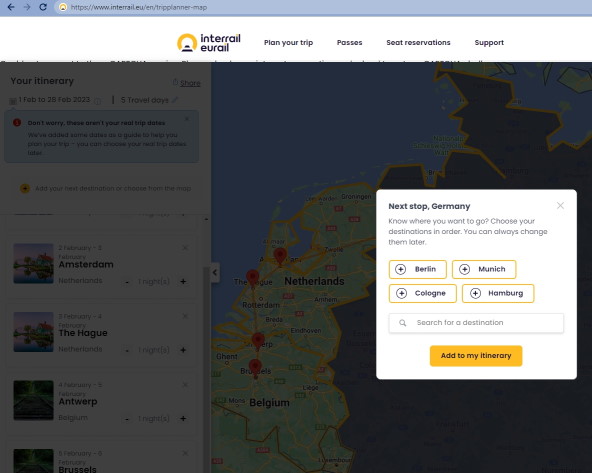Click the Antwerp thumbnail image

(x=34, y=401)
